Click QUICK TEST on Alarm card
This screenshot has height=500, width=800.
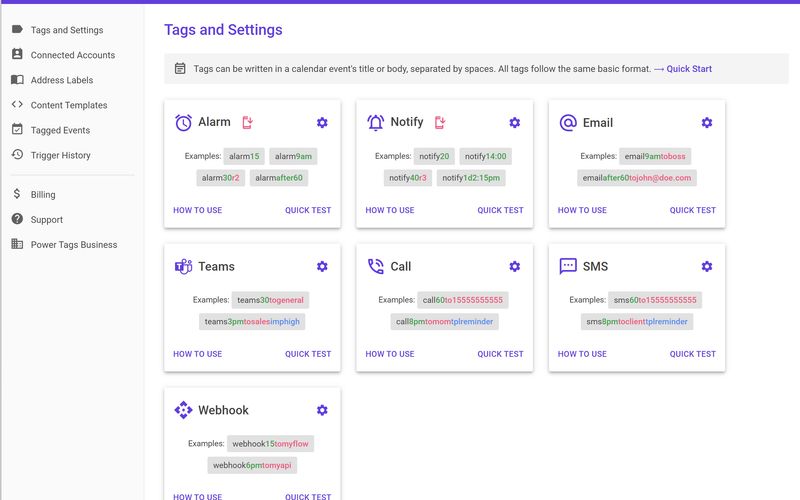click(308, 210)
